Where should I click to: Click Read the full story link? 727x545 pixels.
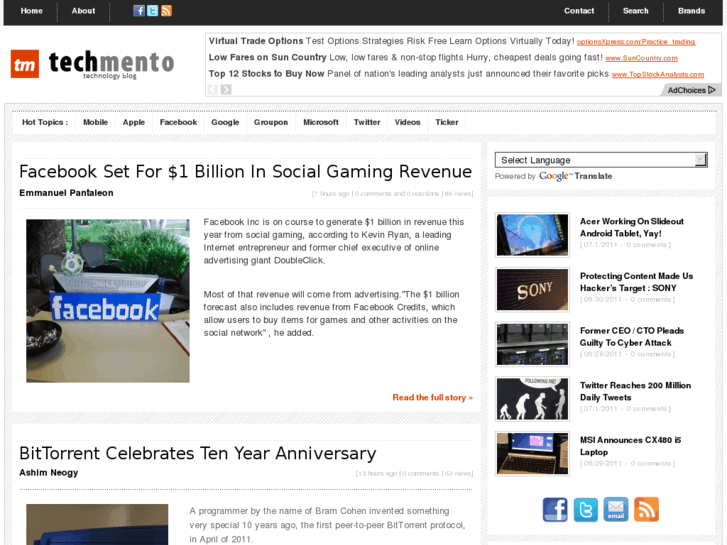coord(433,398)
